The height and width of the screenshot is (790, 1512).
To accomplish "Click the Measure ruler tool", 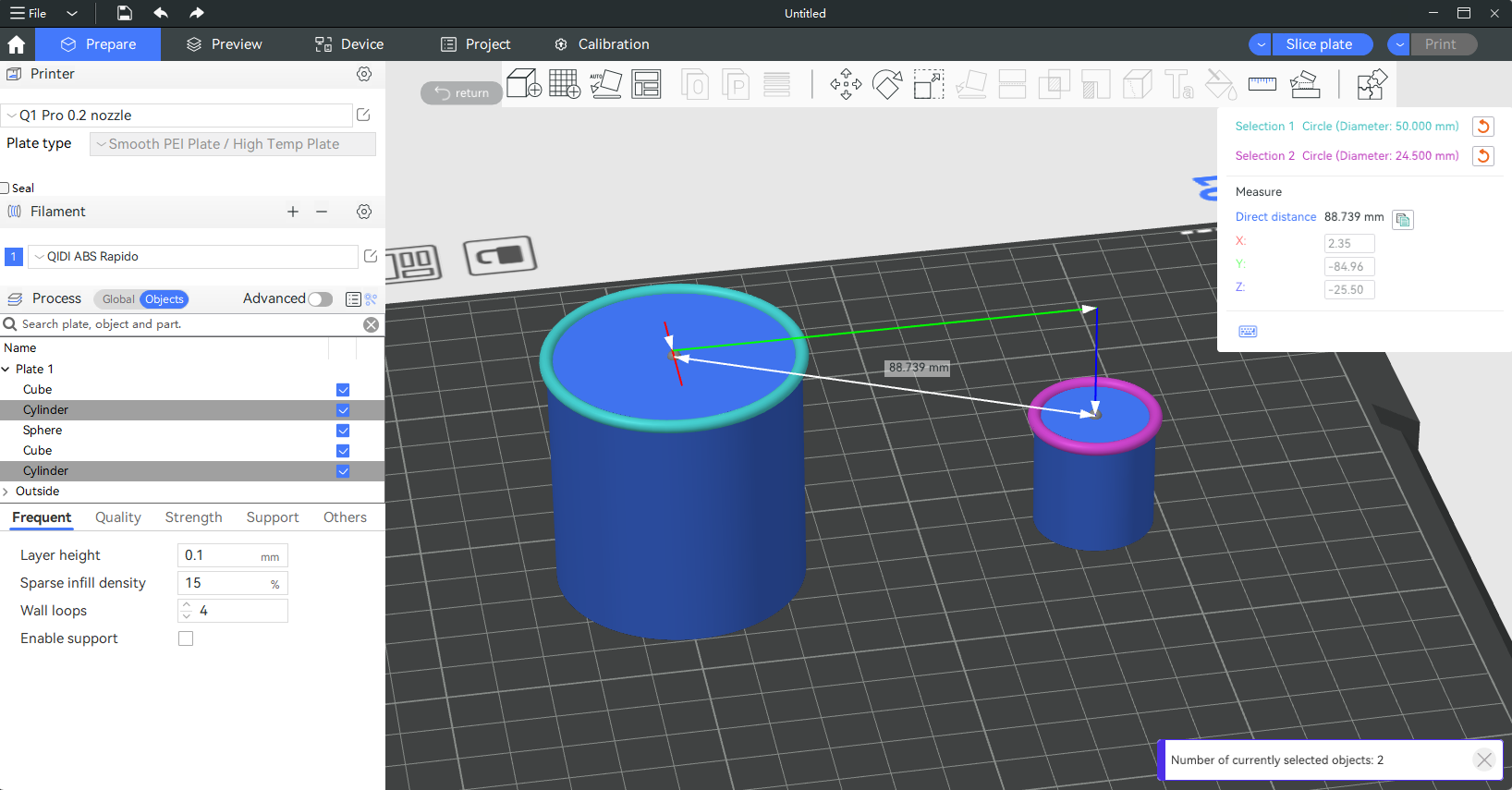I will (x=1262, y=84).
